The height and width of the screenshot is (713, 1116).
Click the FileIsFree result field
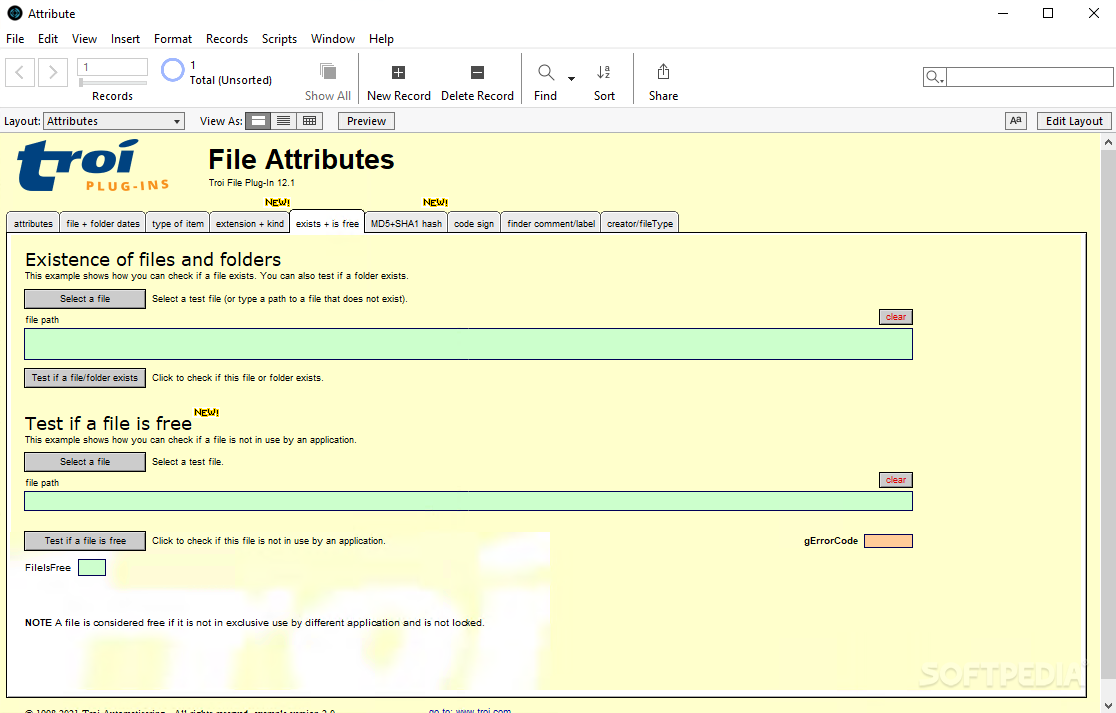point(92,567)
